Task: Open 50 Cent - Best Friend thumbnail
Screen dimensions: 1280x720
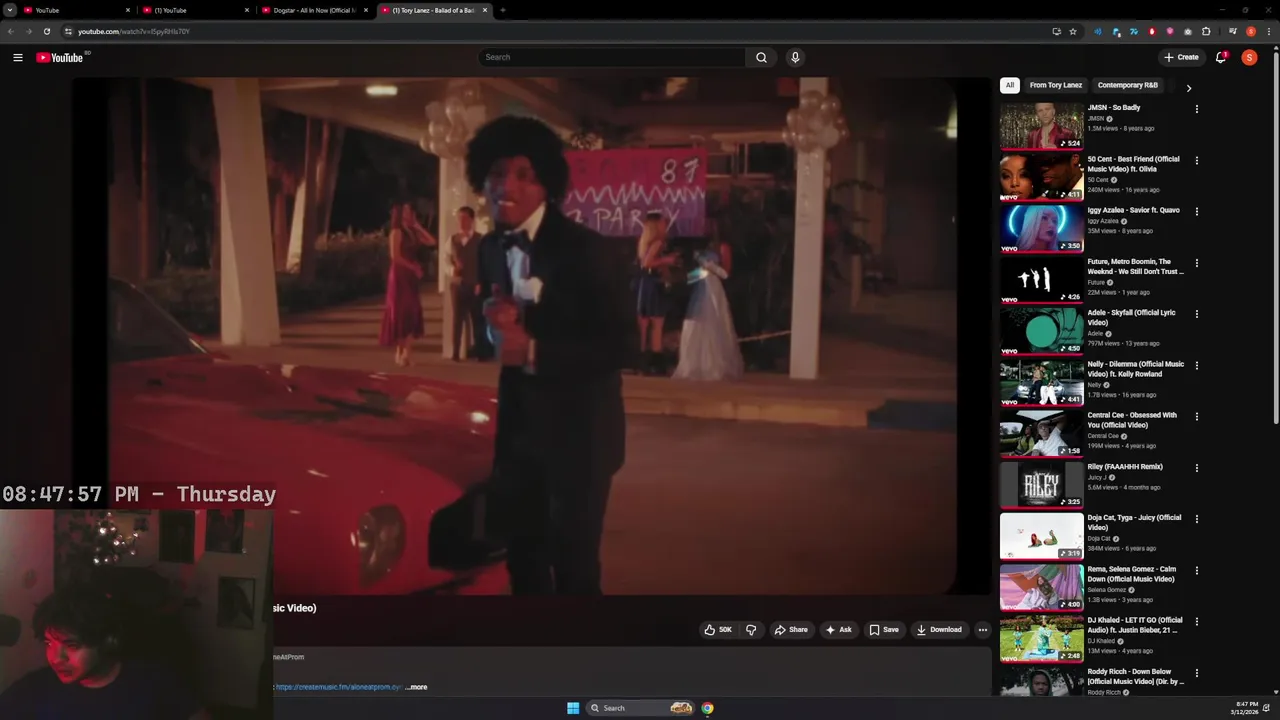Action: 1042,177
